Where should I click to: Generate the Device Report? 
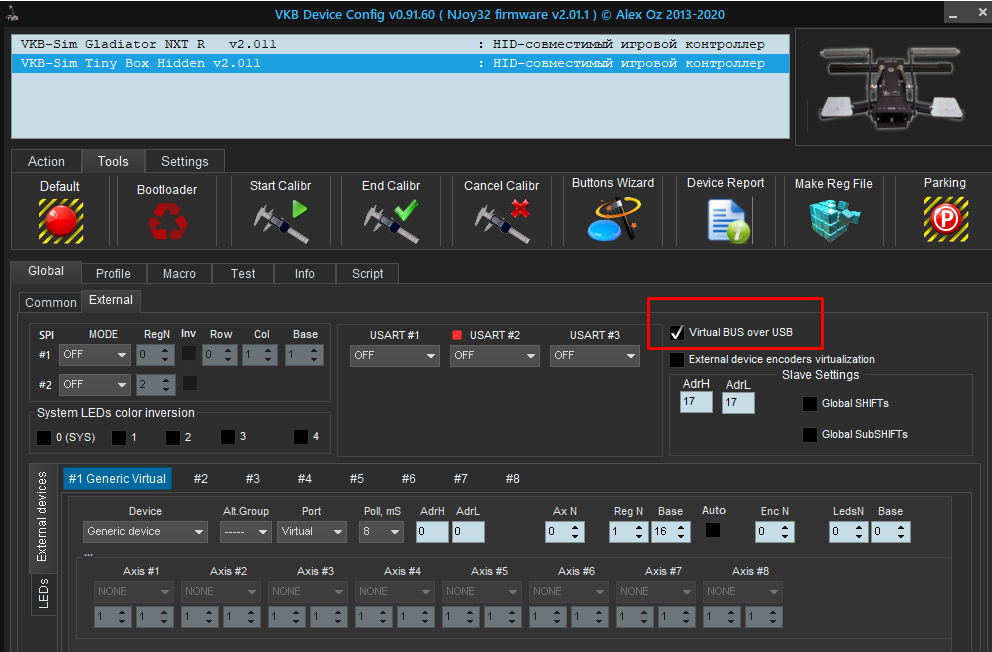click(725, 219)
